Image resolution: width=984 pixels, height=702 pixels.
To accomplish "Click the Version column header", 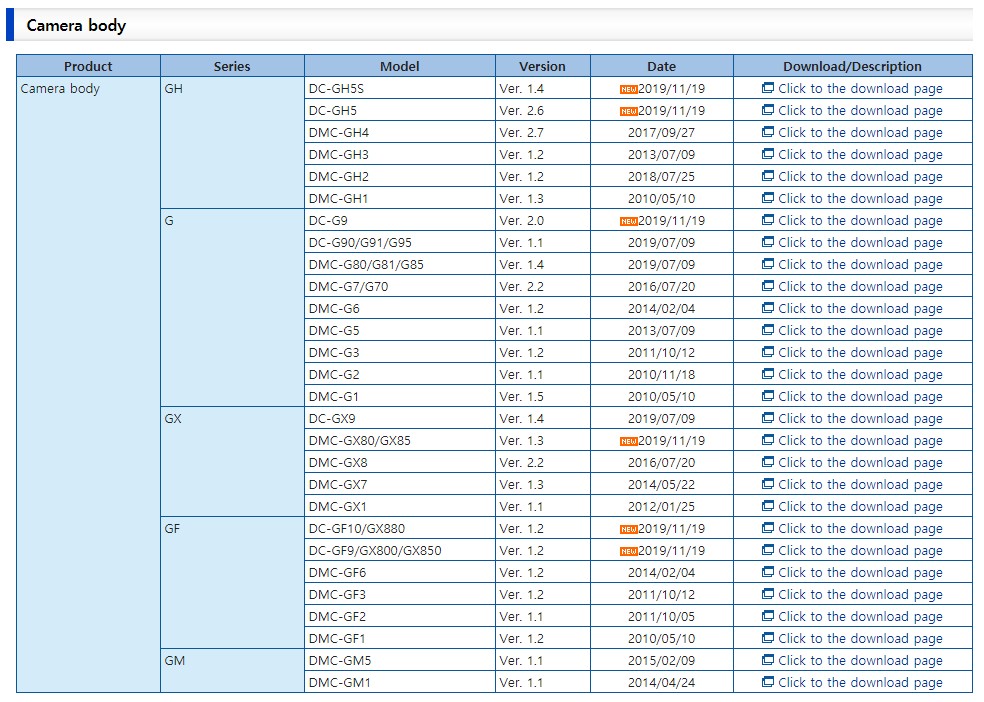I will pyautogui.click(x=542, y=66).
